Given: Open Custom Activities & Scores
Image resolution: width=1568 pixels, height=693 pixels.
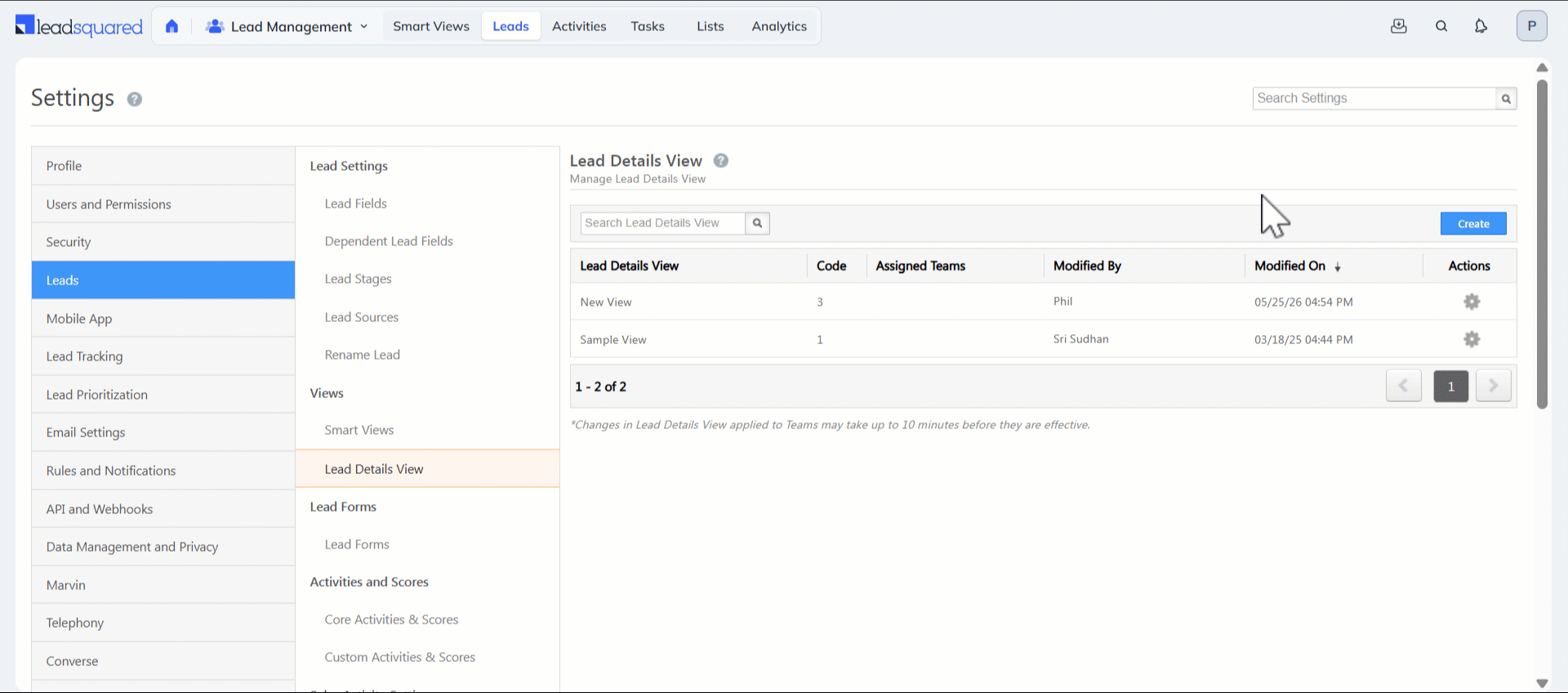Looking at the screenshot, I should tap(399, 657).
